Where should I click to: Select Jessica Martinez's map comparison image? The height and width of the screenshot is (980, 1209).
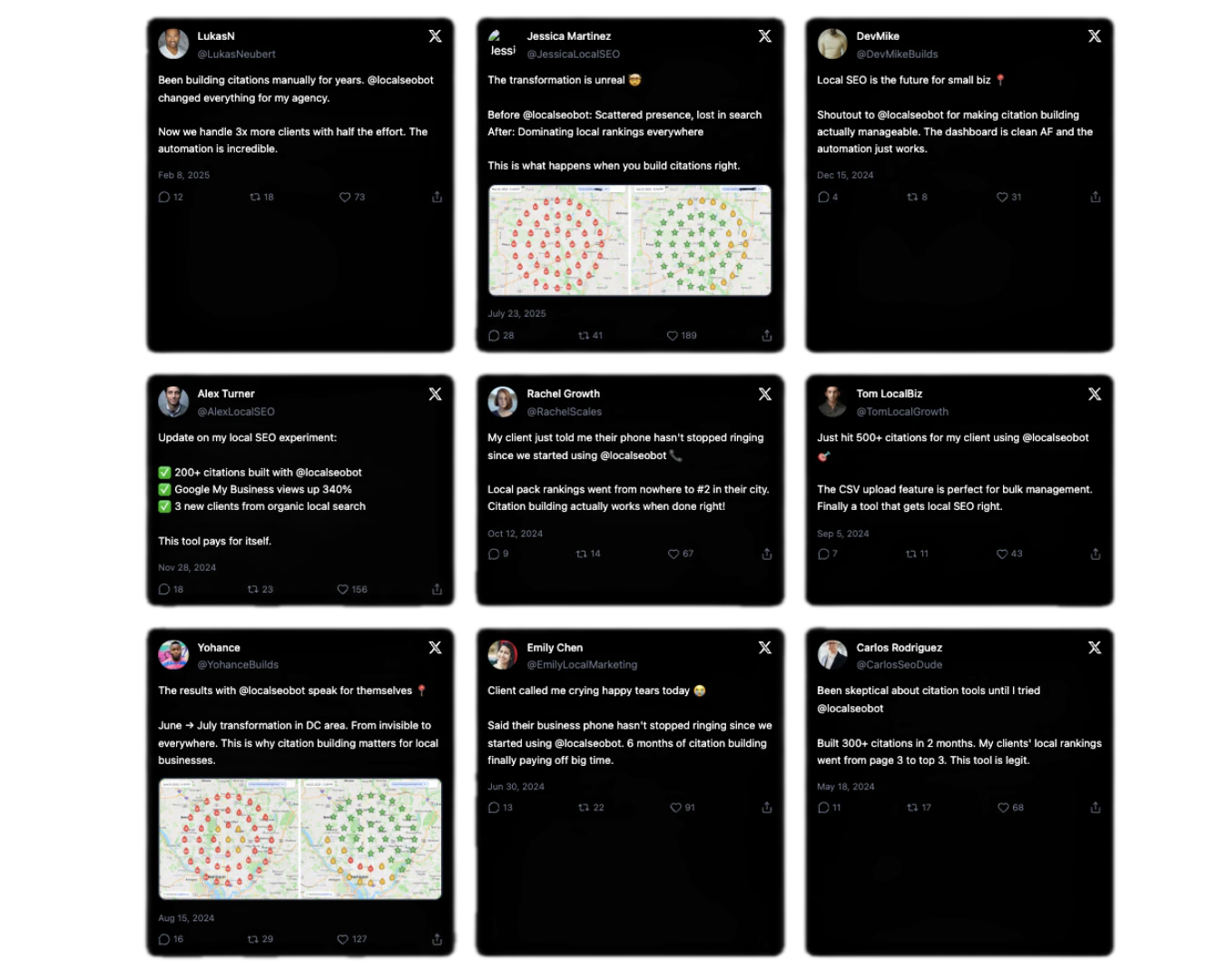[x=629, y=240]
